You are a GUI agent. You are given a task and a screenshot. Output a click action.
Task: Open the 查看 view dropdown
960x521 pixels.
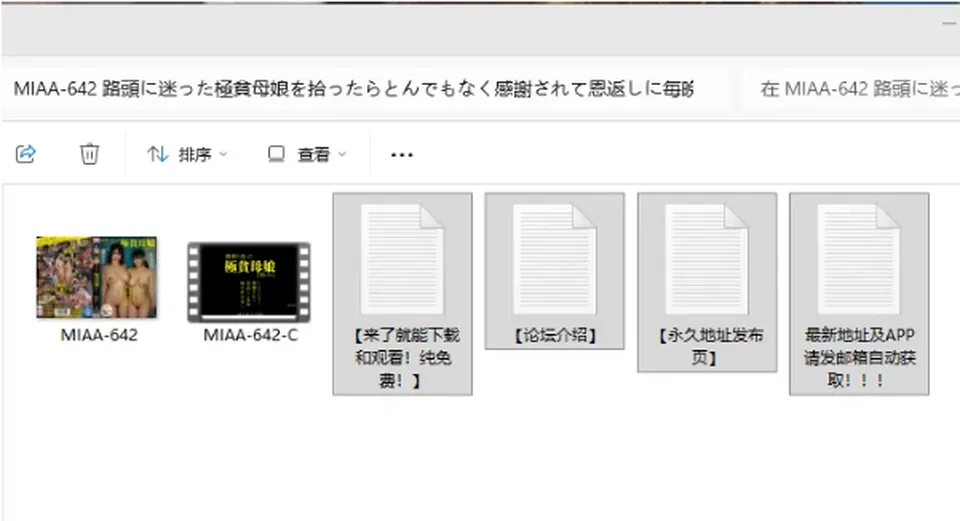tap(307, 154)
